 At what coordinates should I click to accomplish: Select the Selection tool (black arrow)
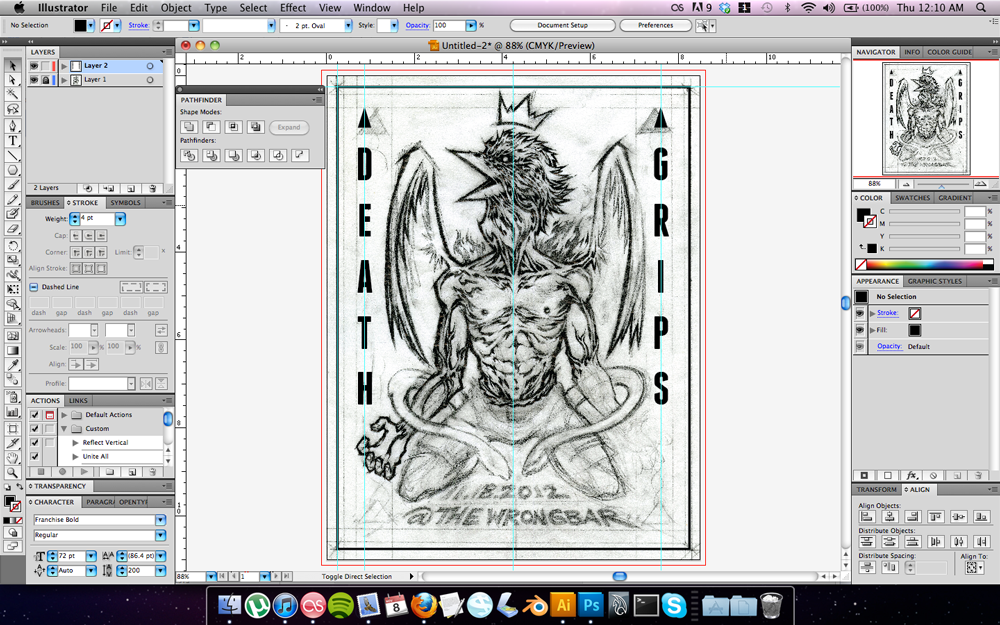click(x=13, y=66)
